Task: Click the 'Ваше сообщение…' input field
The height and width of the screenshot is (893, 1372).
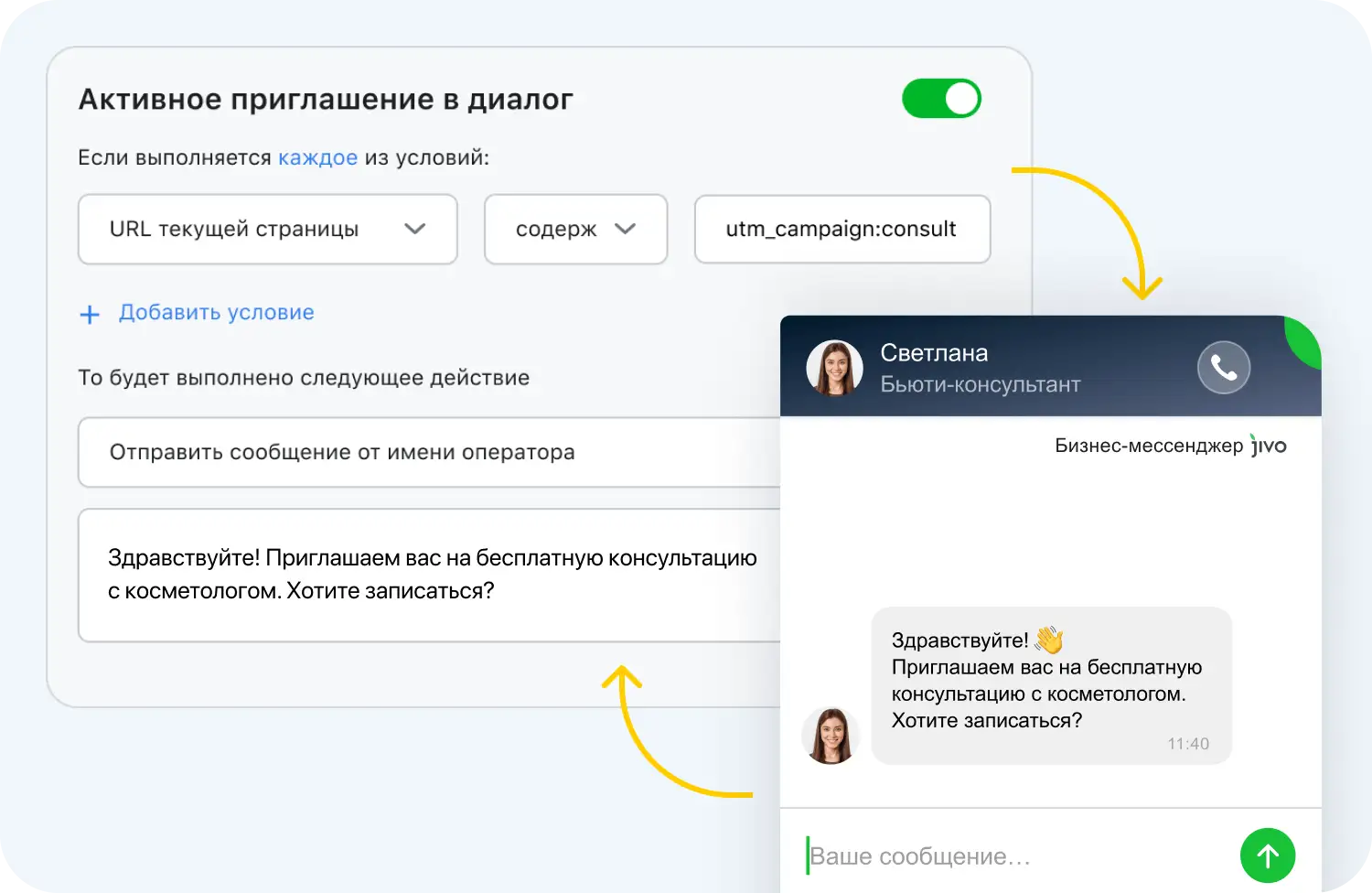Action: 1011,856
